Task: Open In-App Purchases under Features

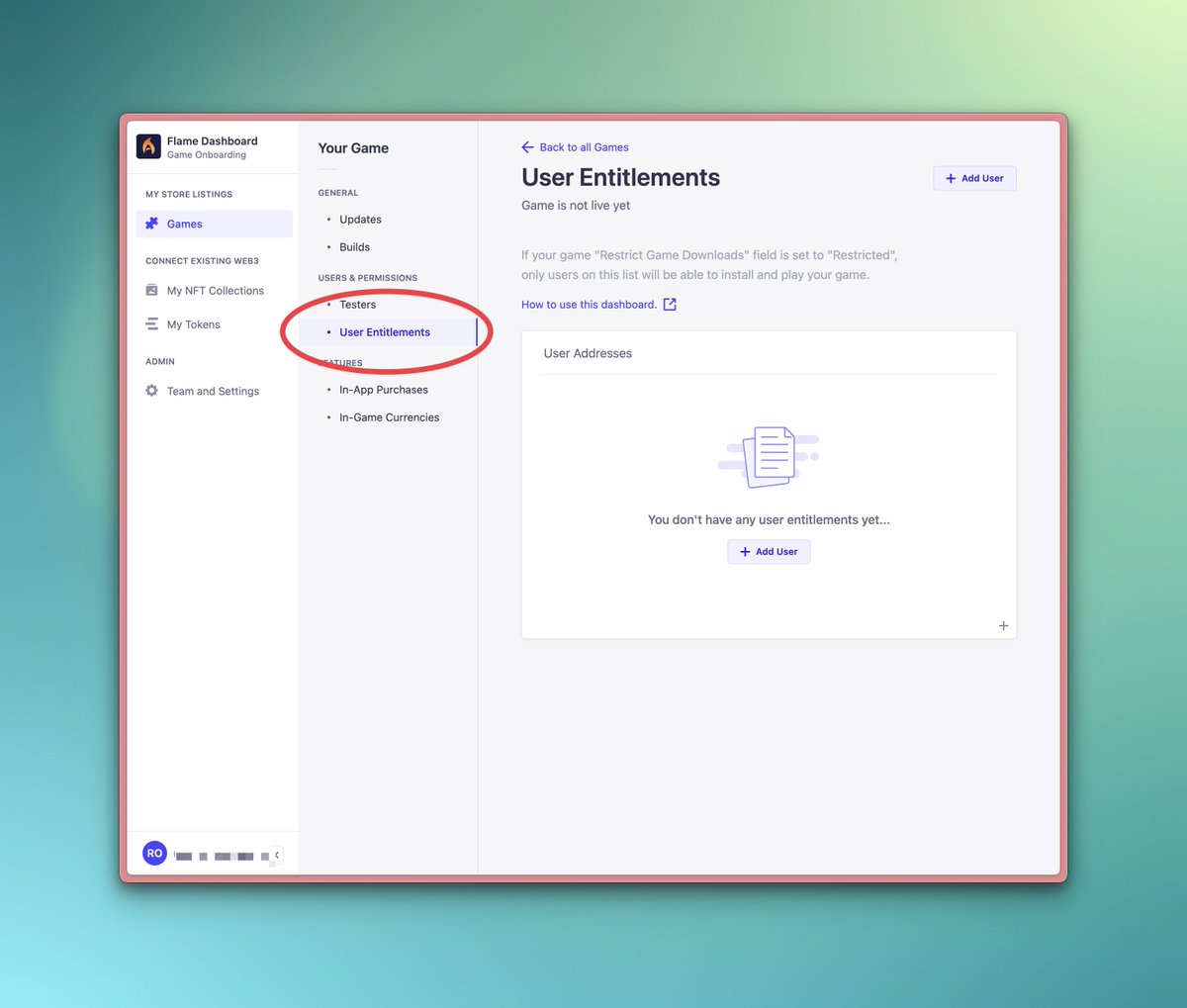Action: click(384, 389)
